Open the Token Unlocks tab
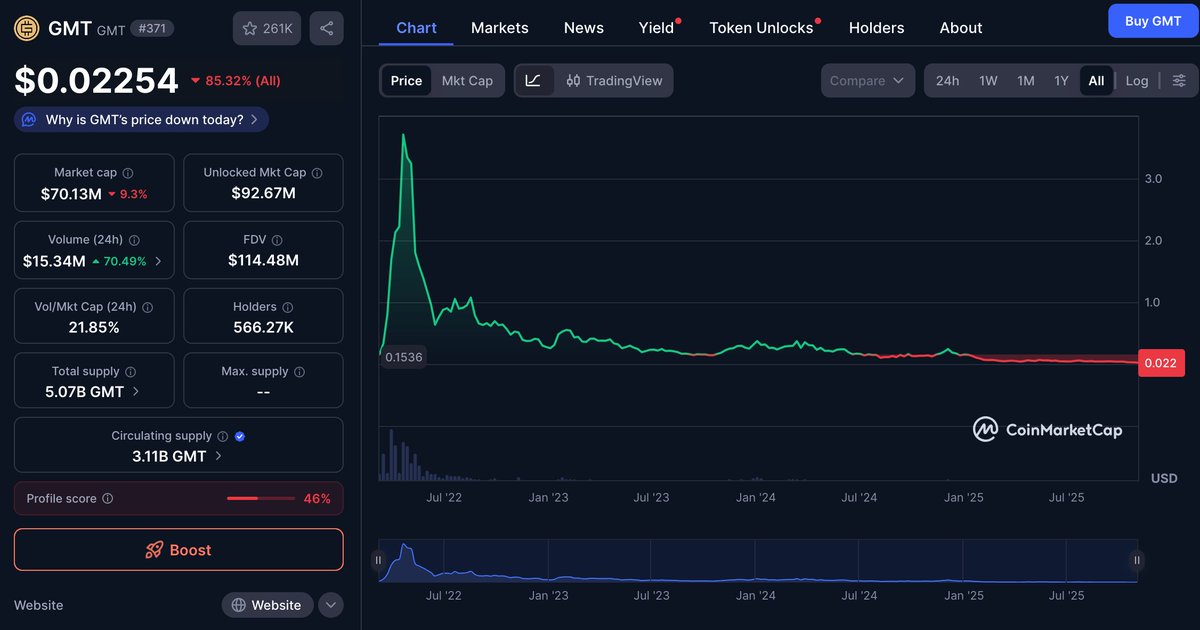This screenshot has height=630, width=1200. (762, 28)
